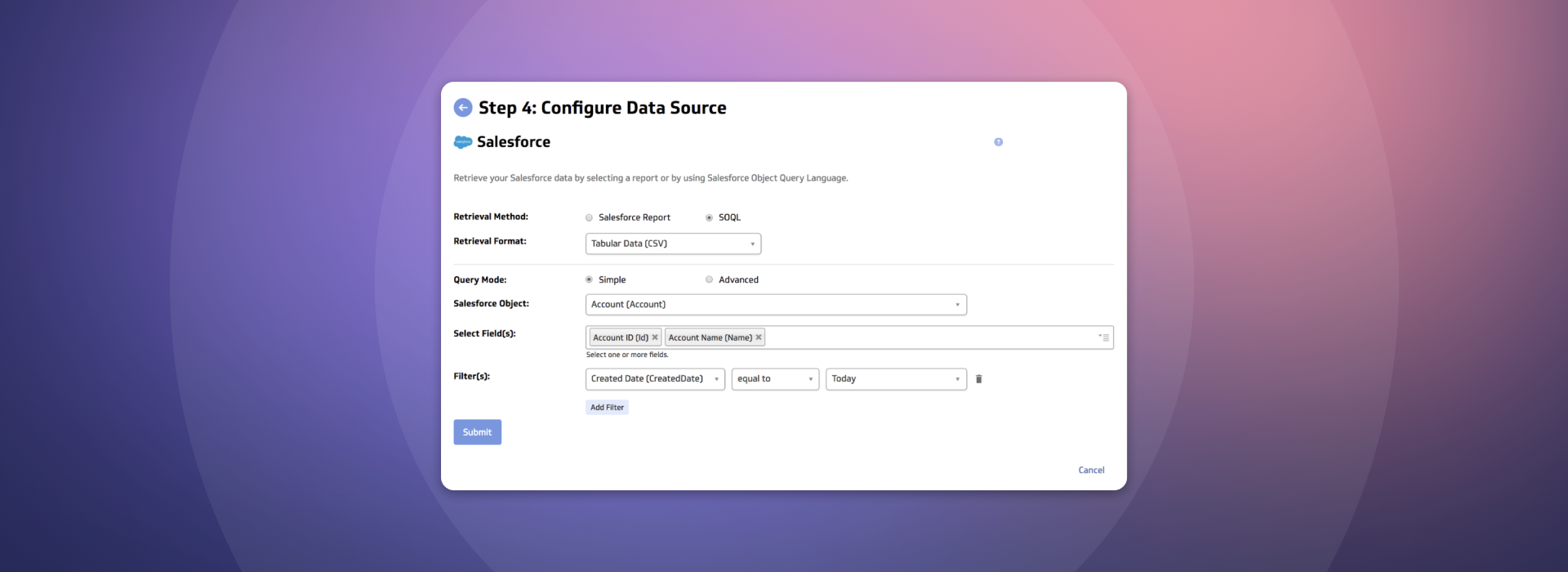Open the 'Today' filter value dropdown
The image size is (1568, 572).
[x=896, y=379]
